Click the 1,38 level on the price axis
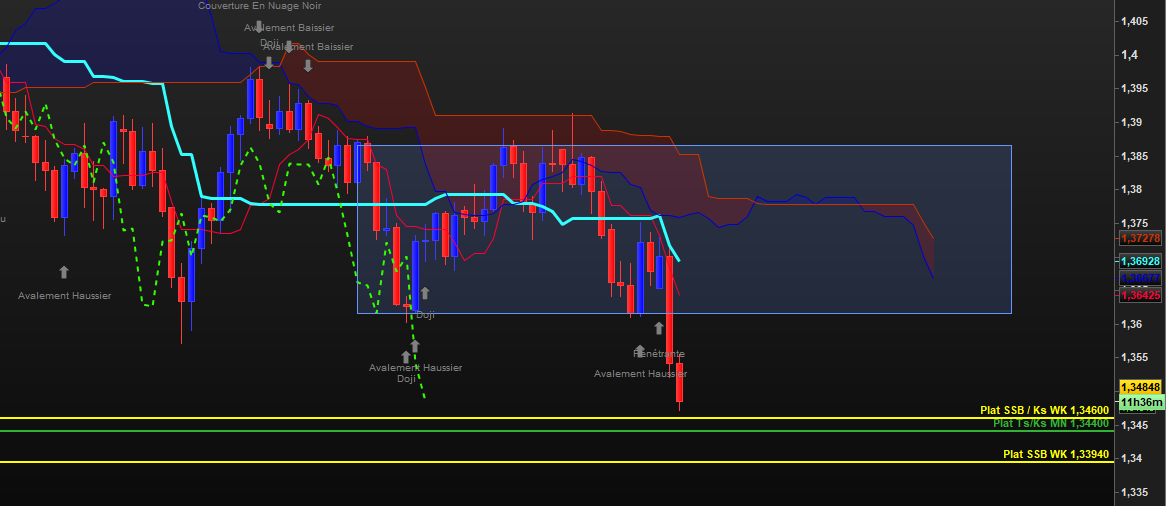 [1134, 189]
